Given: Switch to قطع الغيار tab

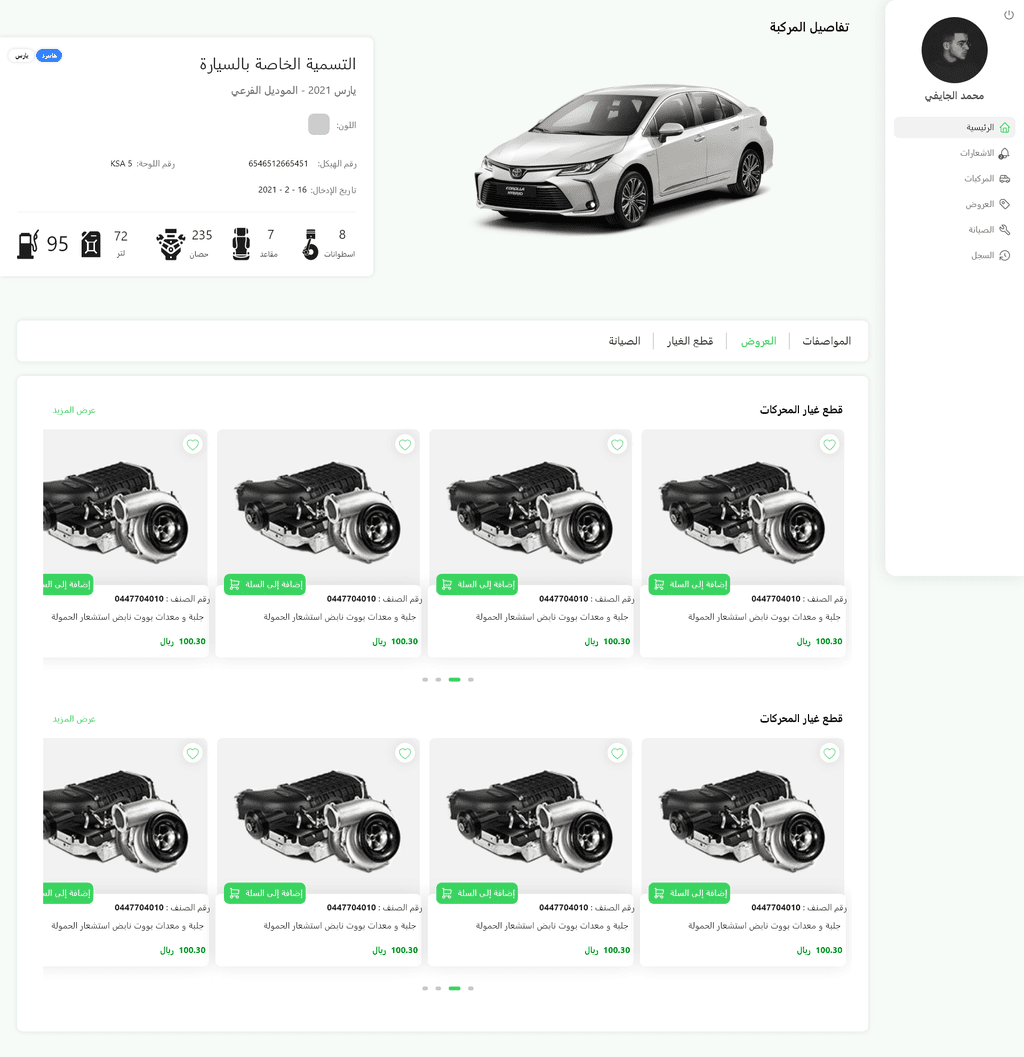Looking at the screenshot, I should pyautogui.click(x=690, y=341).
